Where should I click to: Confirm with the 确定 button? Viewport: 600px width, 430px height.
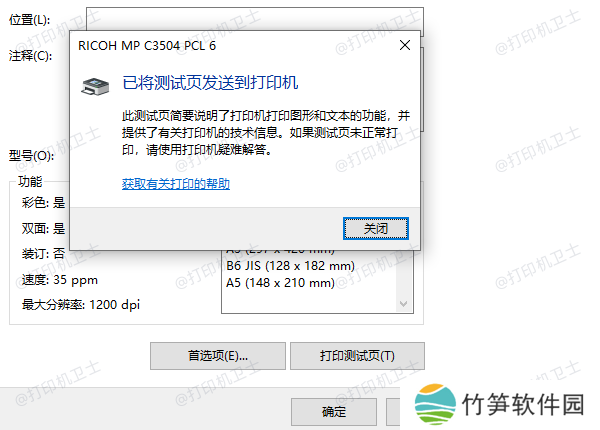point(334,412)
